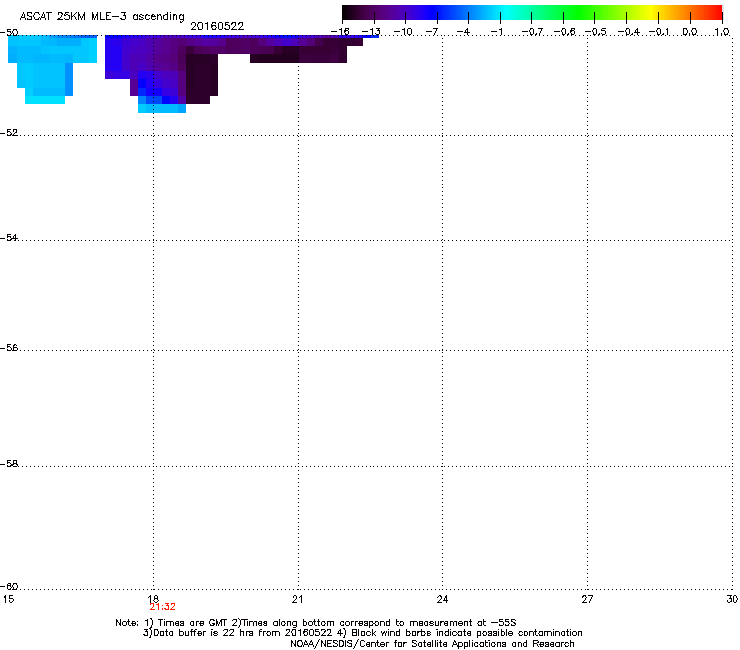The height and width of the screenshot is (650, 740).
Task: Click the note line "3)Data buffer is 22 hrs"
Action: pos(362,633)
